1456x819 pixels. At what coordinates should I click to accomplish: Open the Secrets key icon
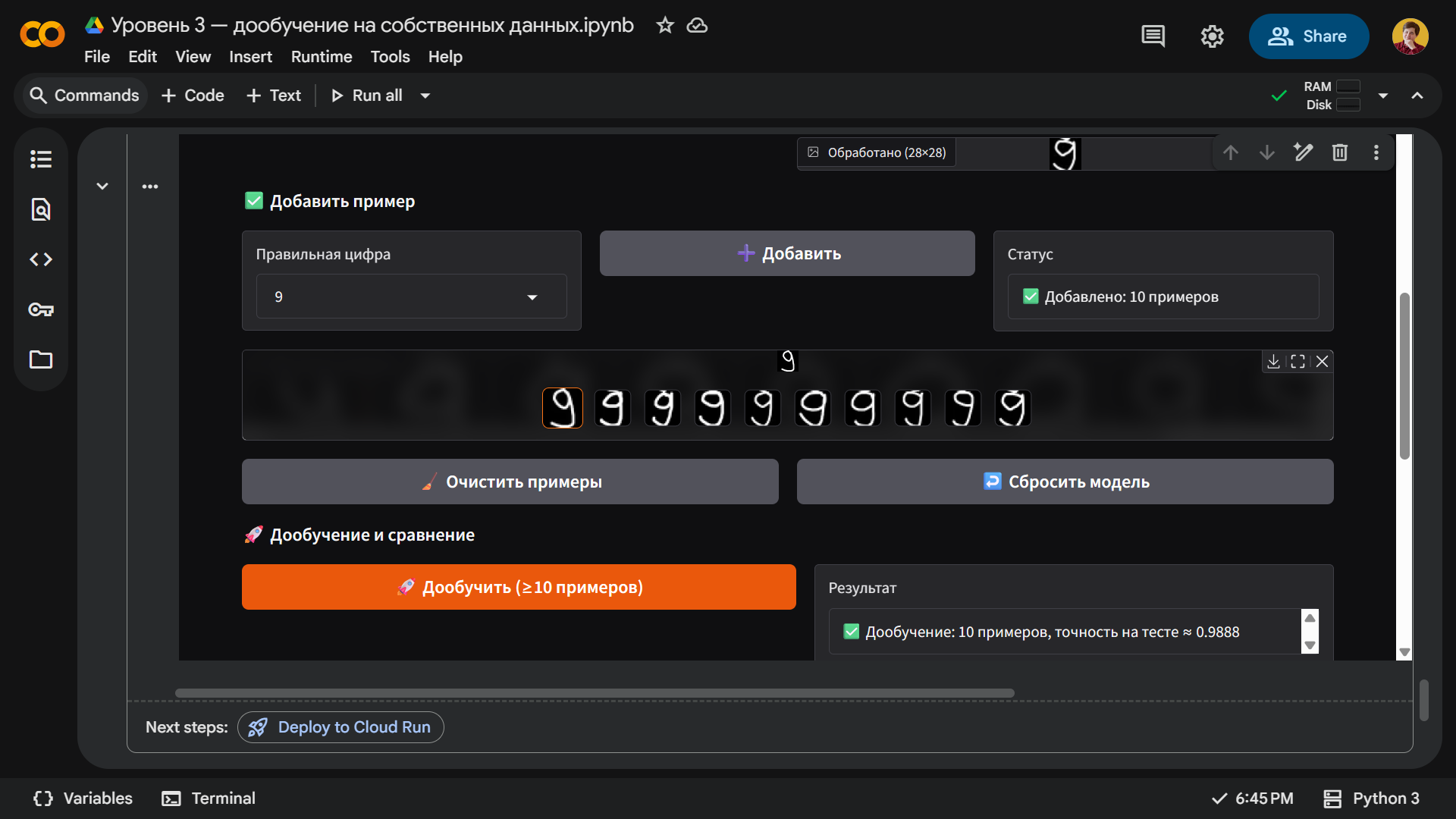point(41,309)
